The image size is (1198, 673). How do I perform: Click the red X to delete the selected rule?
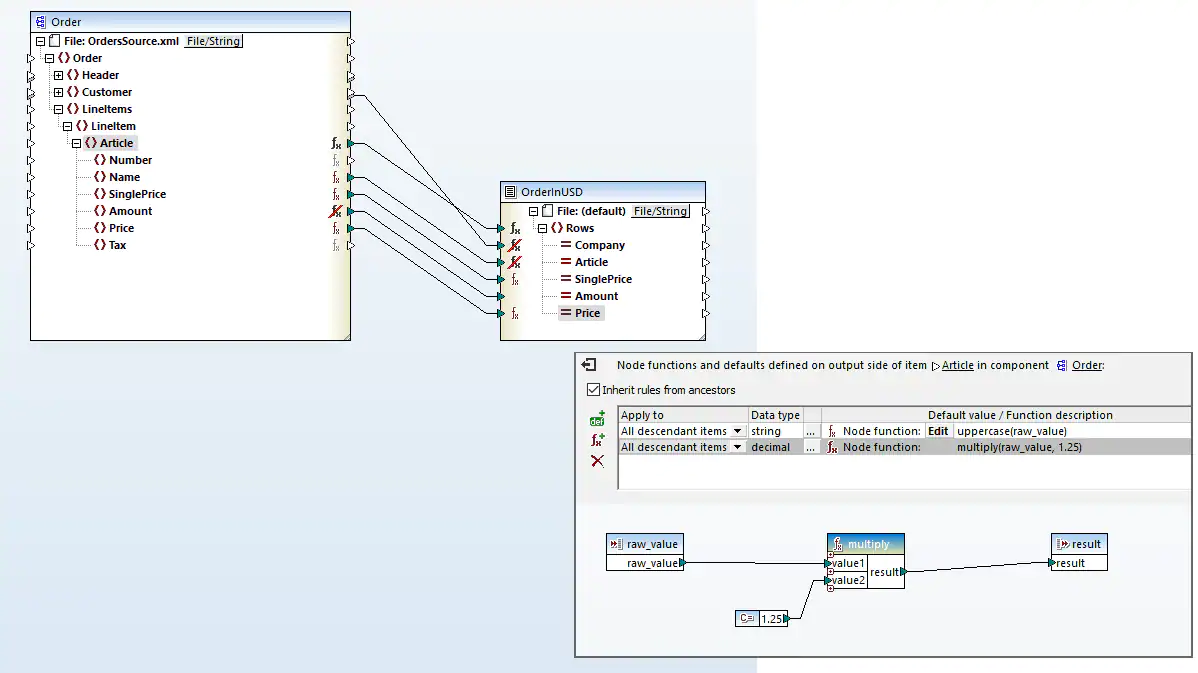coord(597,461)
